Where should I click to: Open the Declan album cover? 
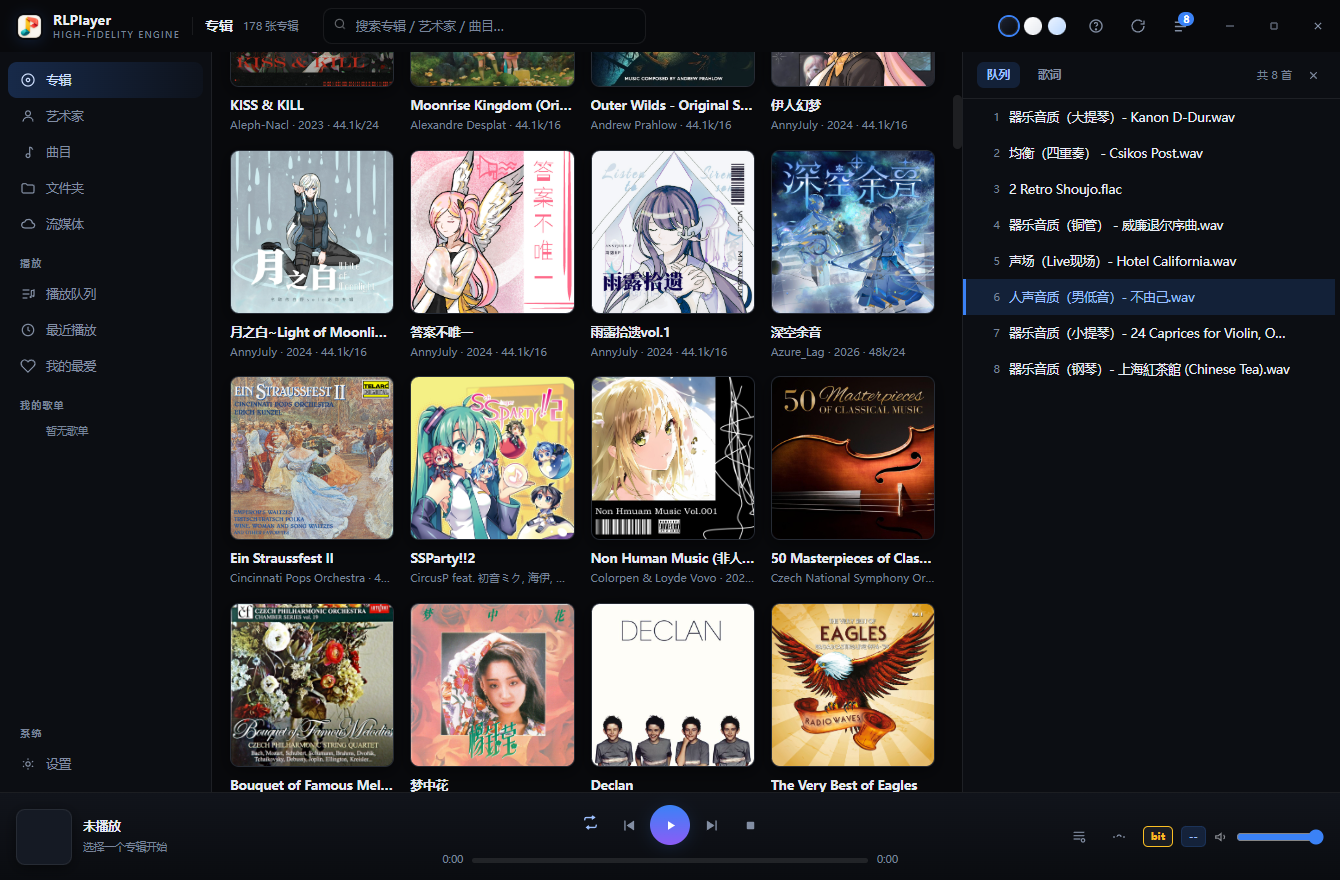coord(672,685)
